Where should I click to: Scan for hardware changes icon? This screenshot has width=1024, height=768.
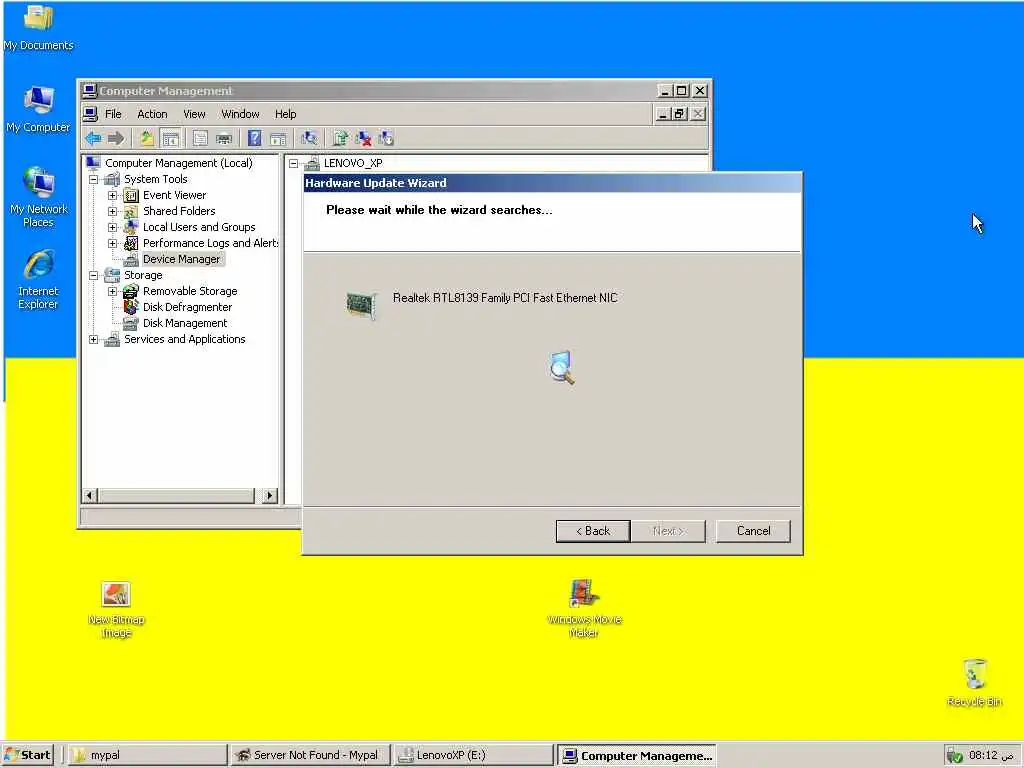309,138
